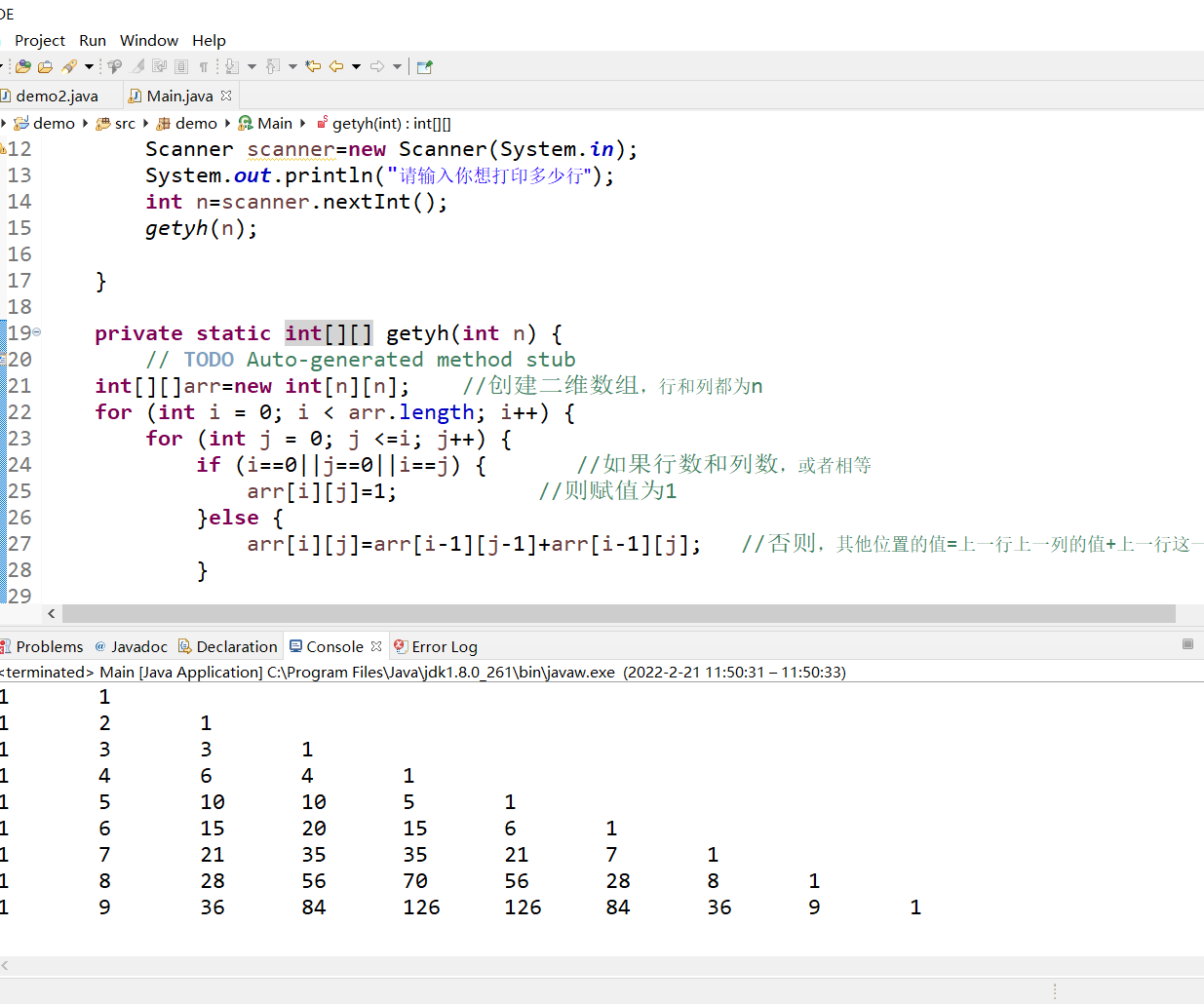
Task: Select the src breadcrumb entry
Action: [x=125, y=123]
